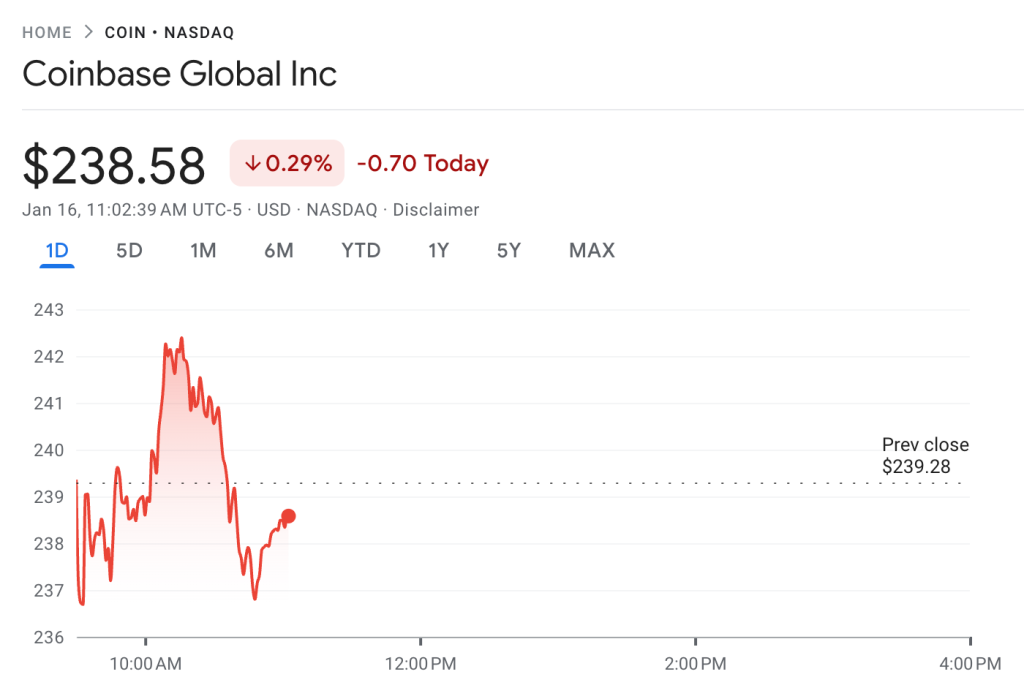This screenshot has height=696, width=1024.
Task: Click the 12:00 PM axis label
Action: click(422, 663)
